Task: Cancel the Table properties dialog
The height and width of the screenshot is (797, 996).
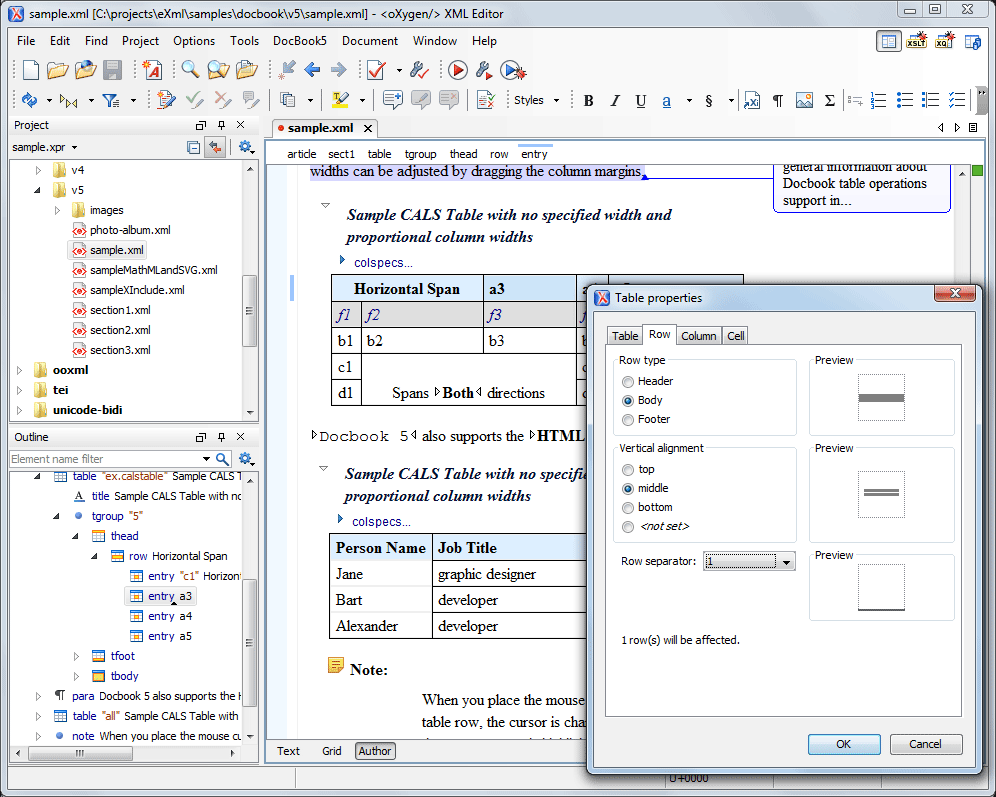Action: [x=925, y=744]
